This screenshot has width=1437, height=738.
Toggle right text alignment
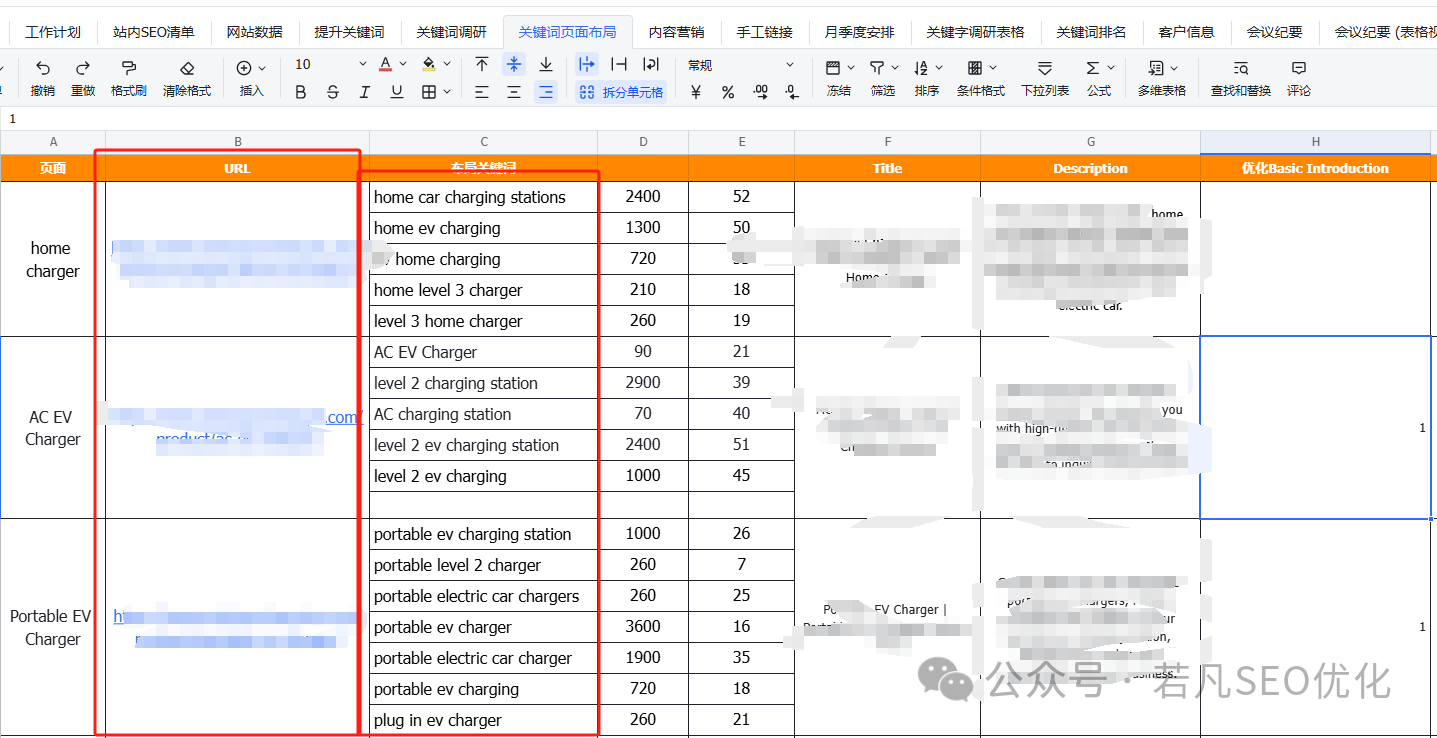coord(546,92)
